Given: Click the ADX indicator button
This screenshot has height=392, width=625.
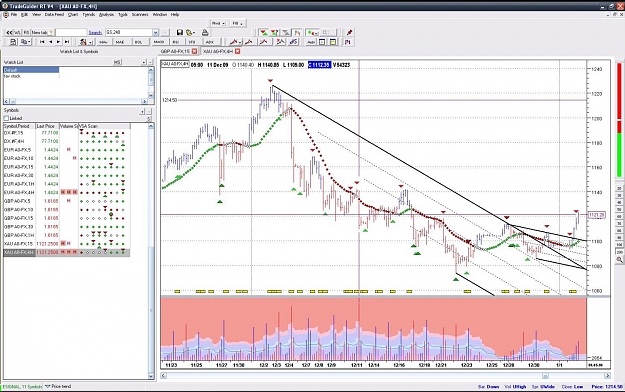Looking at the screenshot, I should (x=210, y=42).
